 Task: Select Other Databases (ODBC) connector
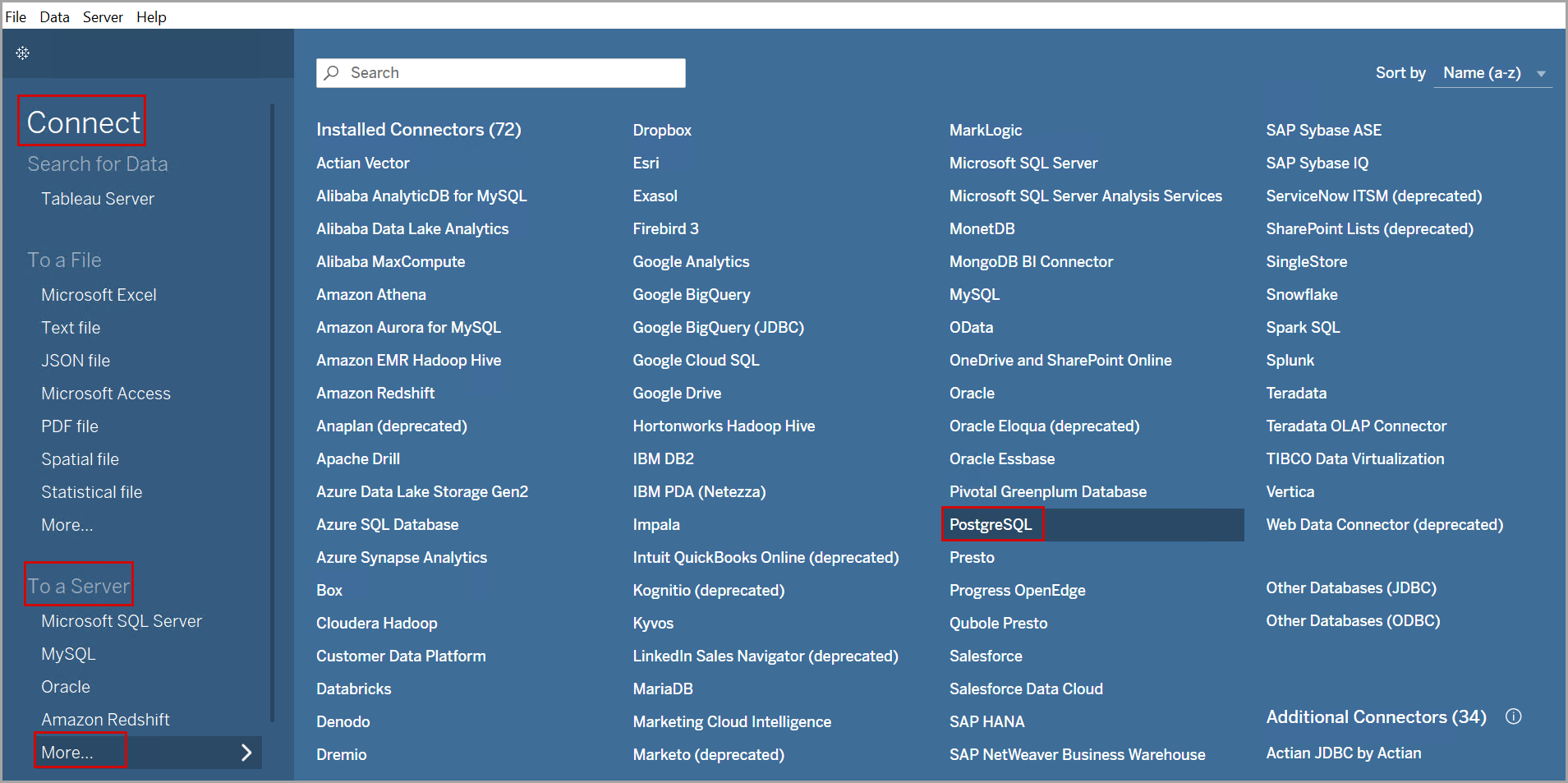pyautogui.click(x=1352, y=620)
